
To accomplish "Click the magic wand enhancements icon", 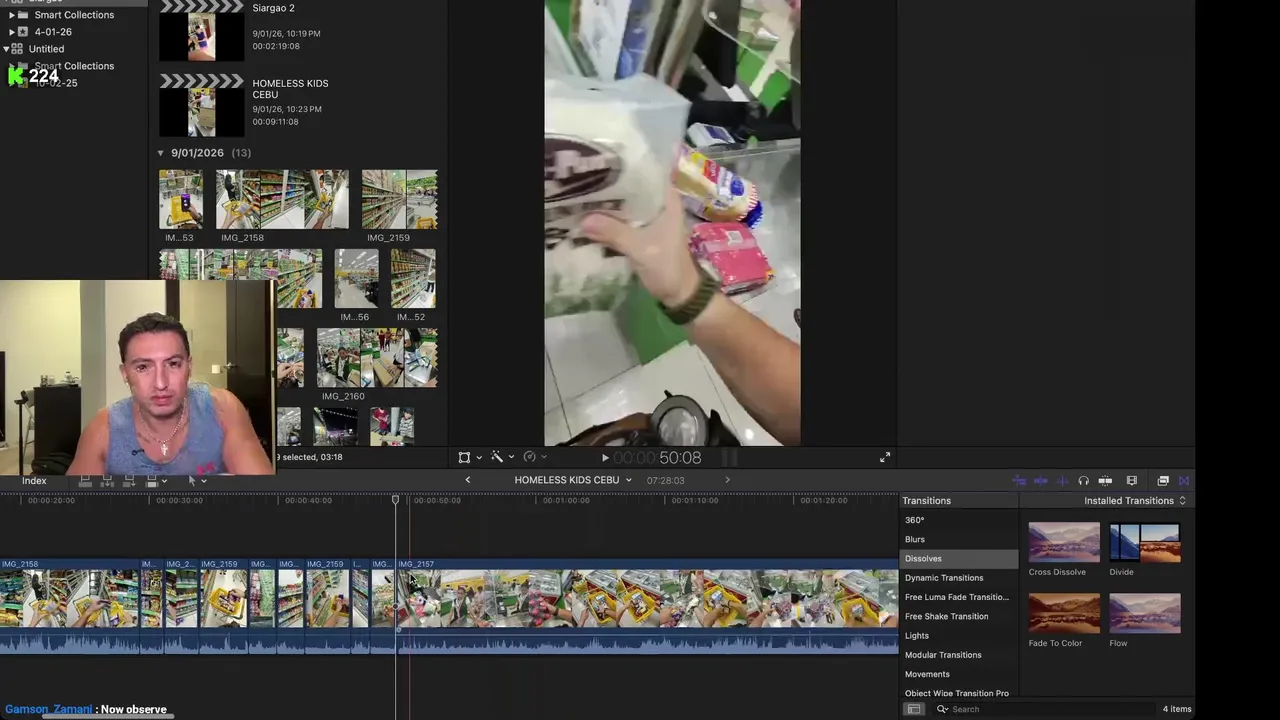I will [x=497, y=457].
